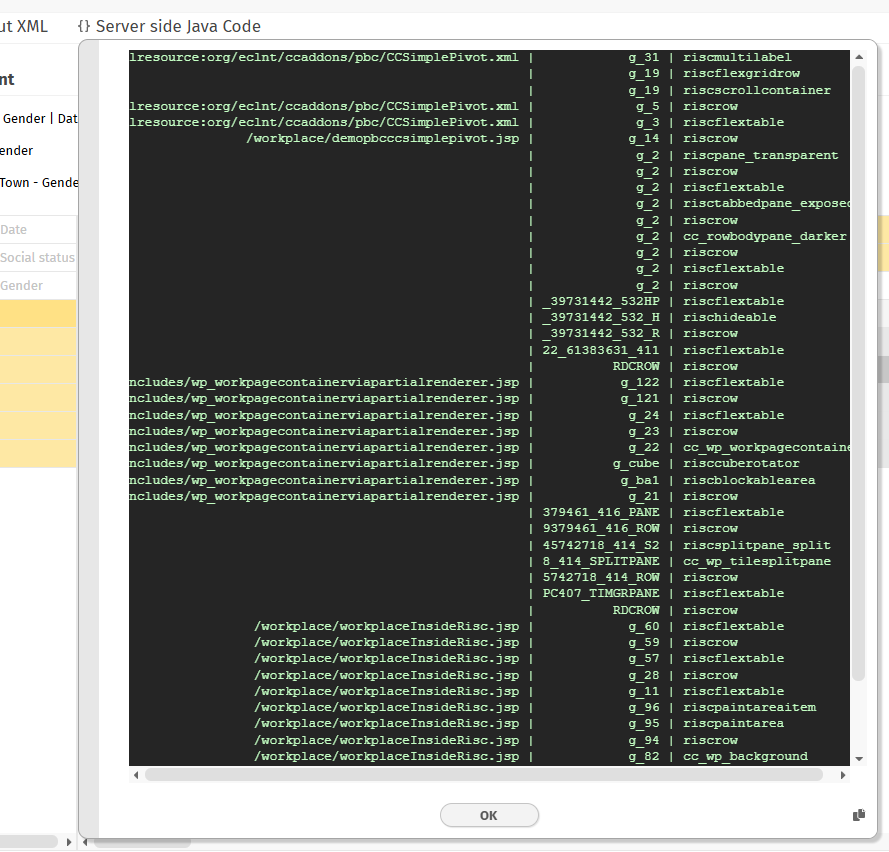The image size is (889, 852).
Task: Open the Server side Java Code tab
Action: 178,27
